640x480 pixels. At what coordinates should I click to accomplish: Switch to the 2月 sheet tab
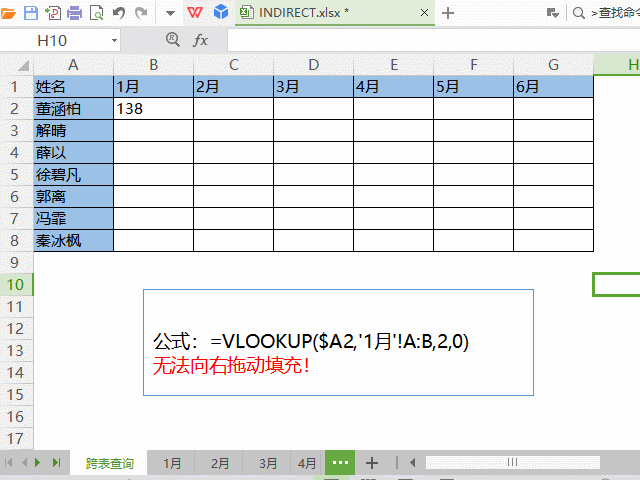(x=220, y=463)
